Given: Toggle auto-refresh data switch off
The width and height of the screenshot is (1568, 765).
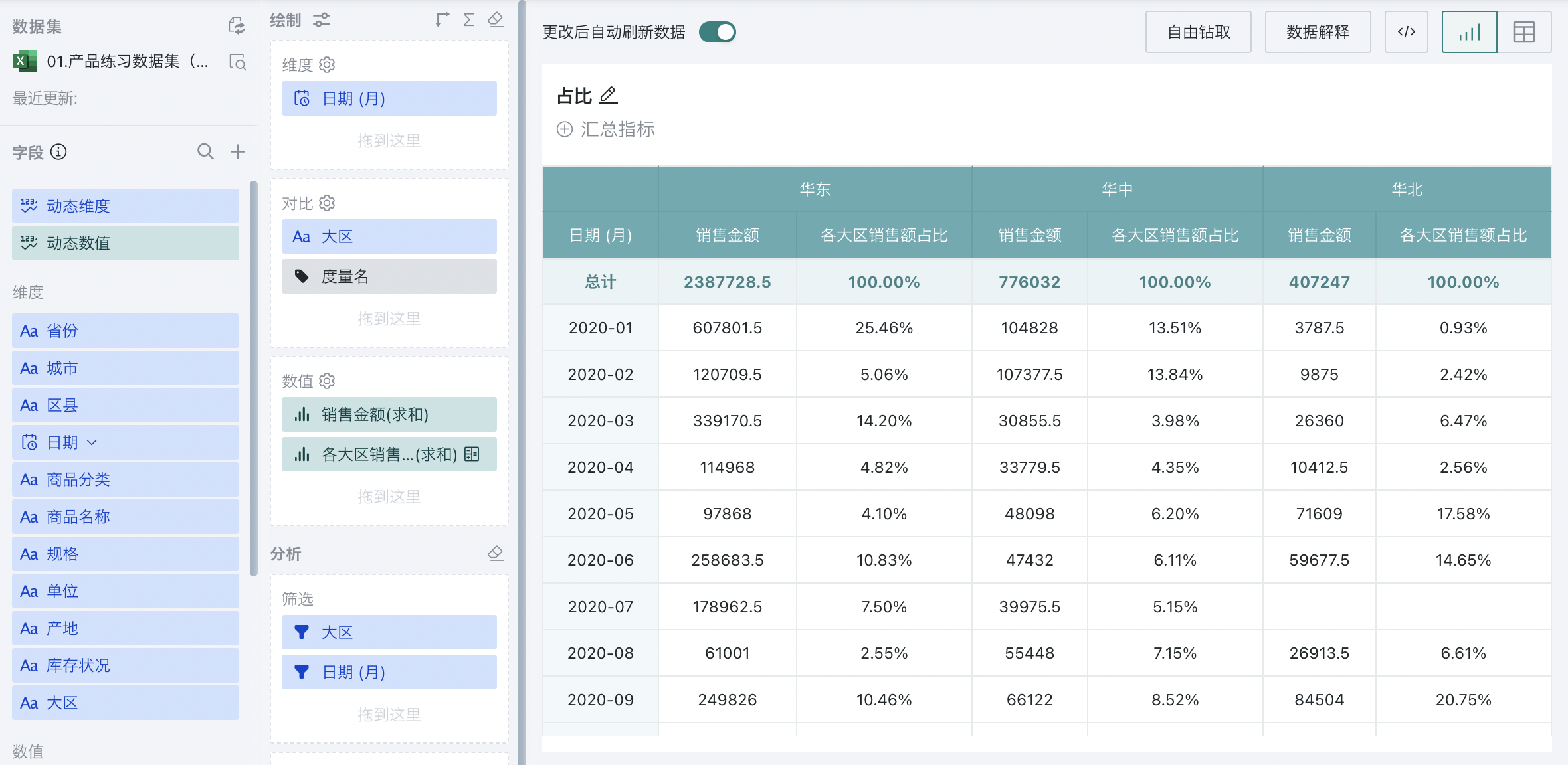Looking at the screenshot, I should pyautogui.click(x=718, y=32).
